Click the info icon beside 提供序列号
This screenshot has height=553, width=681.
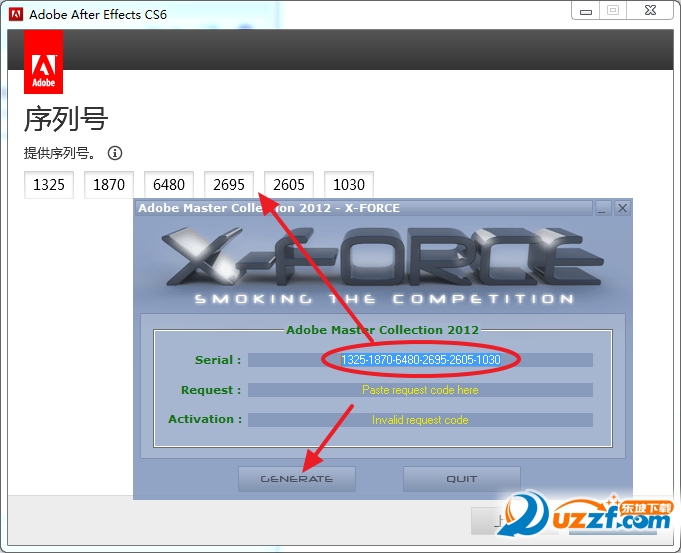[115, 153]
